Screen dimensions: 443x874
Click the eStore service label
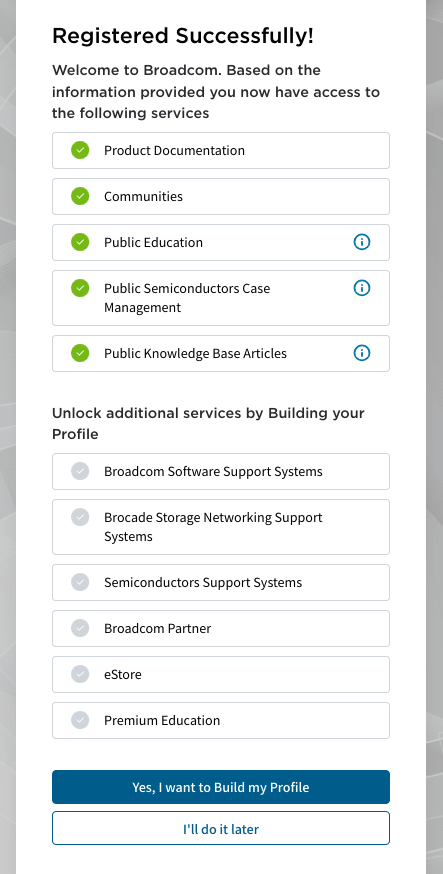123,674
